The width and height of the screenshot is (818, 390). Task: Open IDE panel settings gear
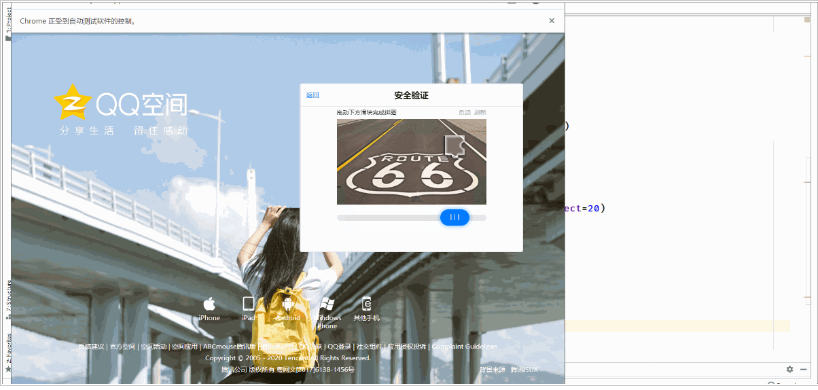789,369
